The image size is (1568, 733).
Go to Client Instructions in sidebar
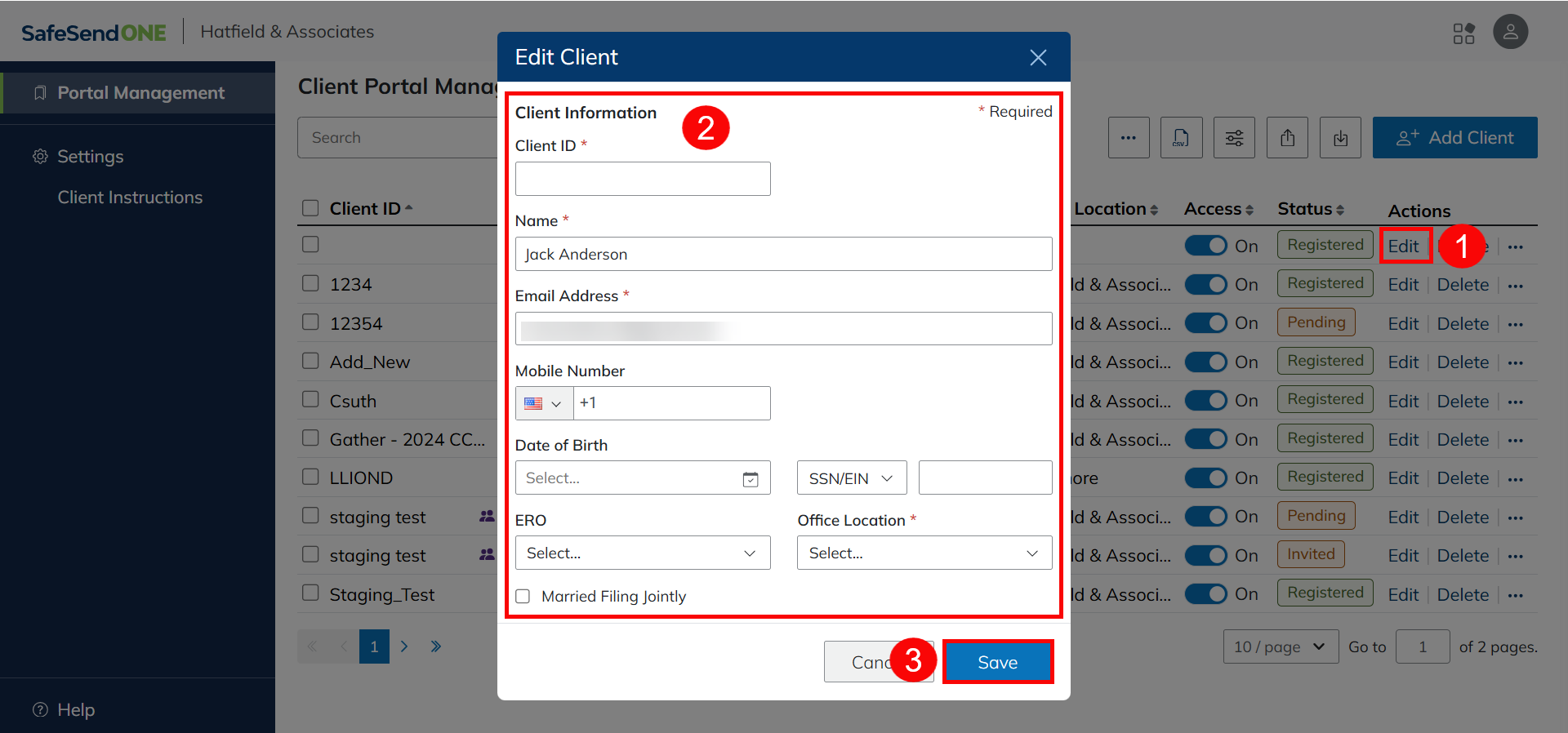(130, 198)
